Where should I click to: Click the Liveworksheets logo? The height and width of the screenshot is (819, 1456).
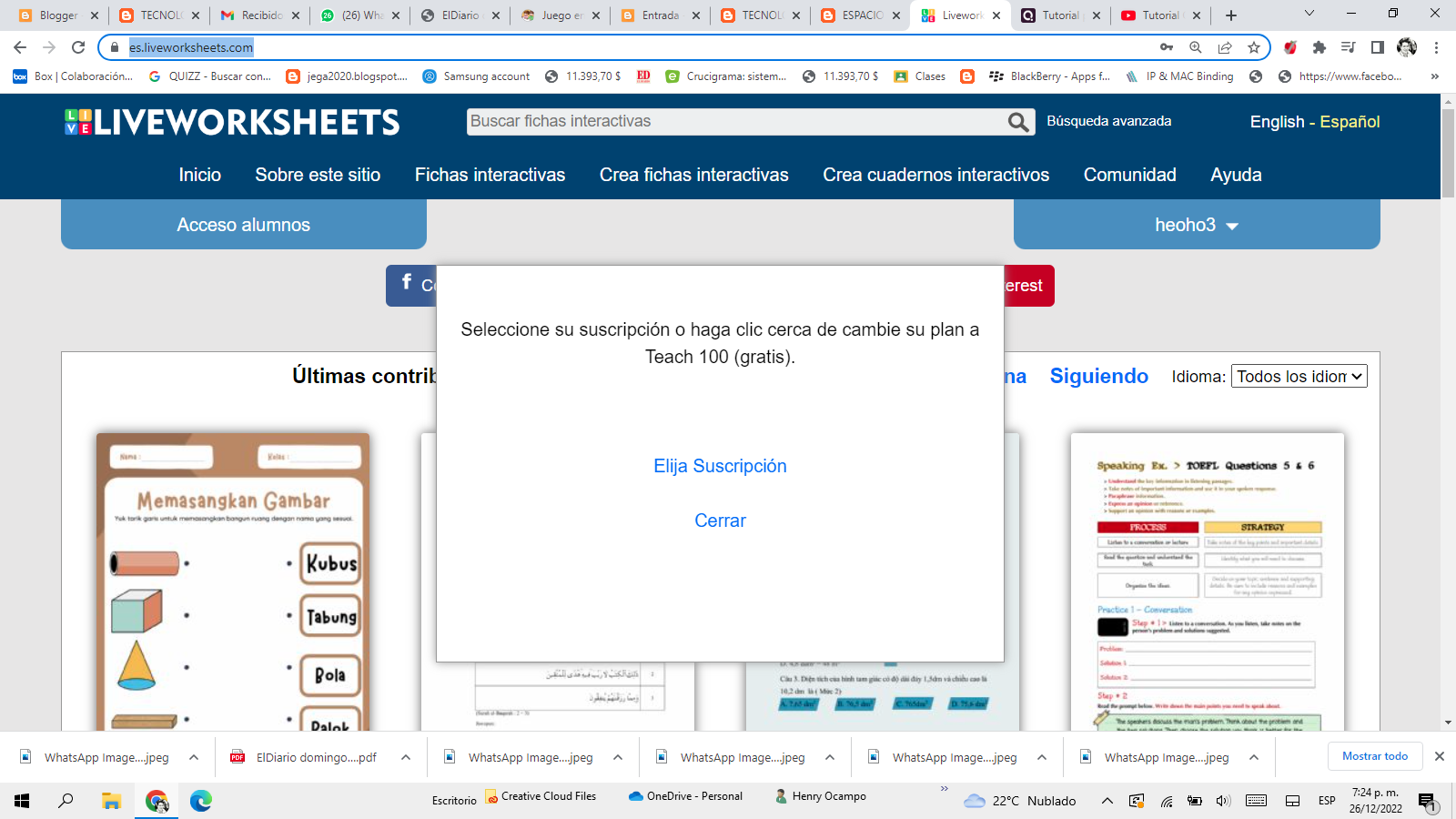tap(232, 122)
